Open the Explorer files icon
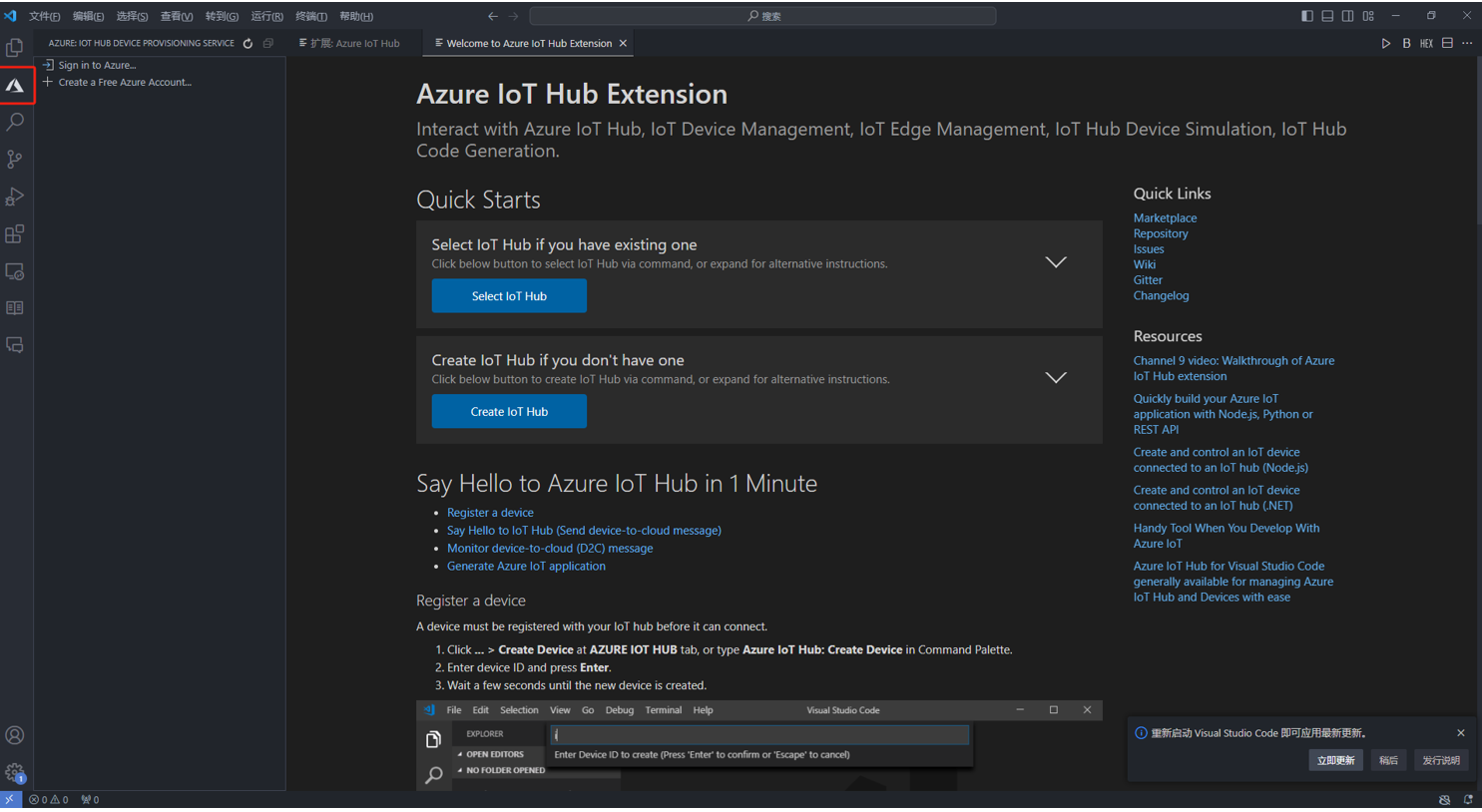1482x812 pixels. click(x=15, y=48)
